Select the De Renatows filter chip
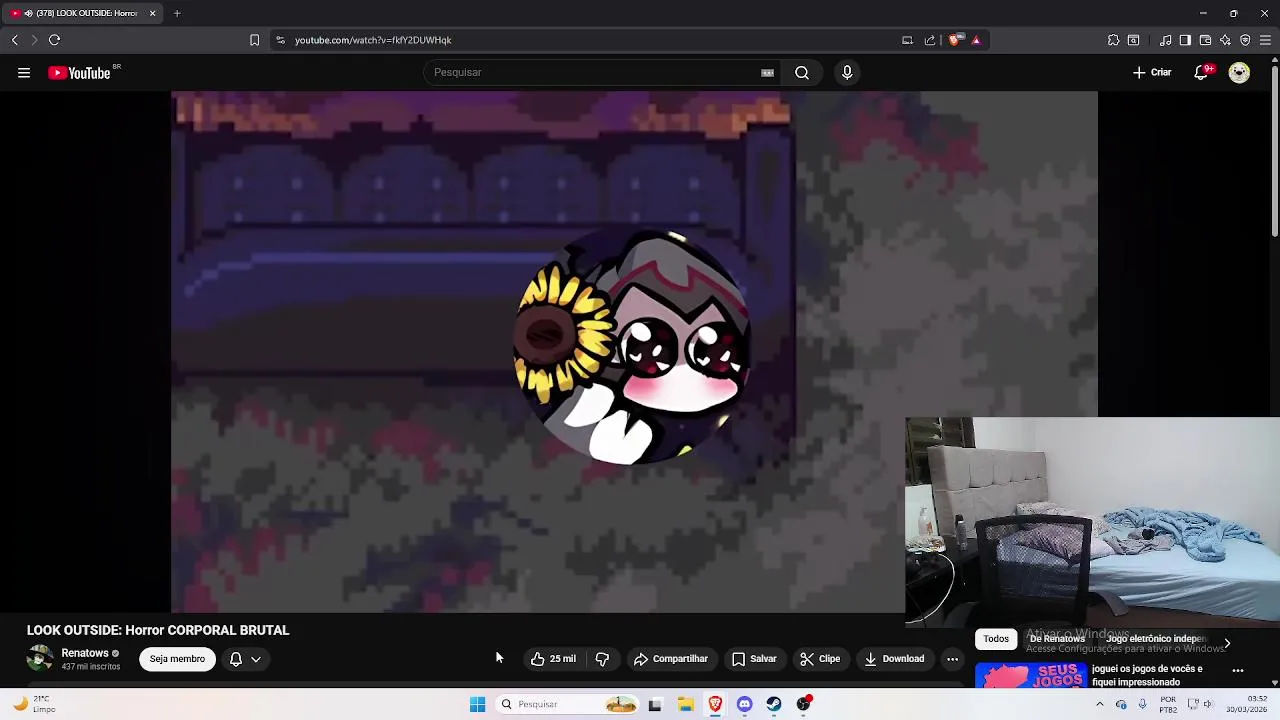Screen dimensions: 1280x720 point(1057,639)
